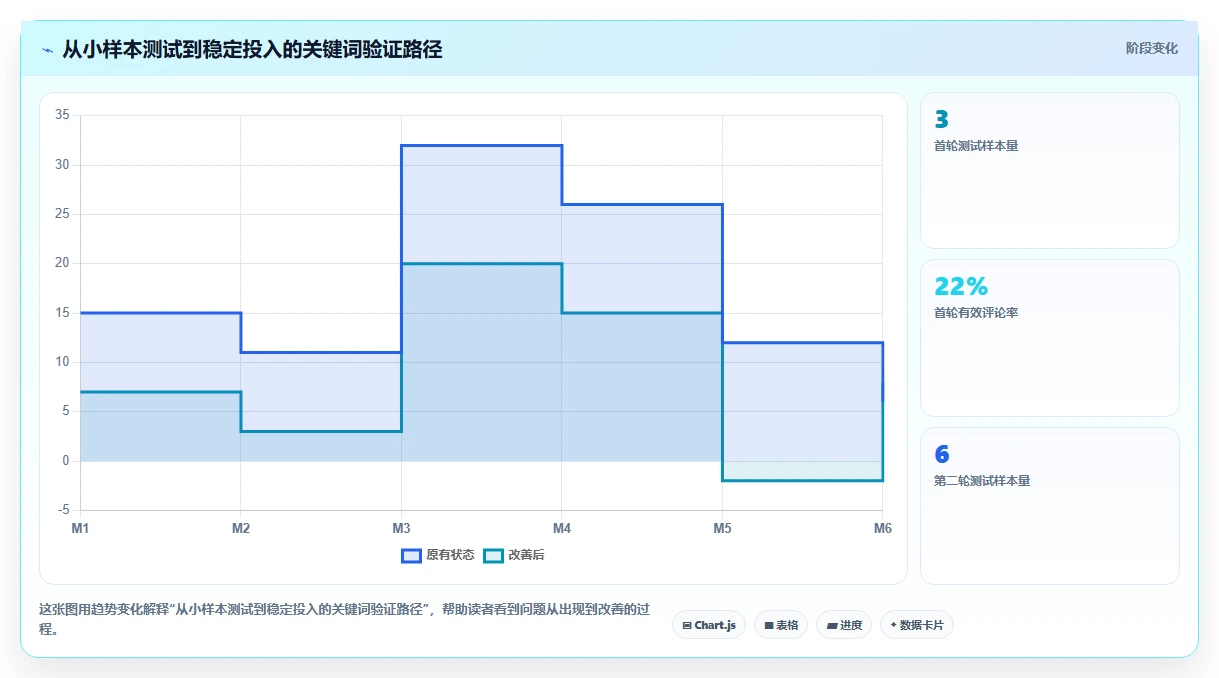Image resolution: width=1219 pixels, height=678 pixels.
Task: Click the M2 axis label
Action: [x=241, y=528]
